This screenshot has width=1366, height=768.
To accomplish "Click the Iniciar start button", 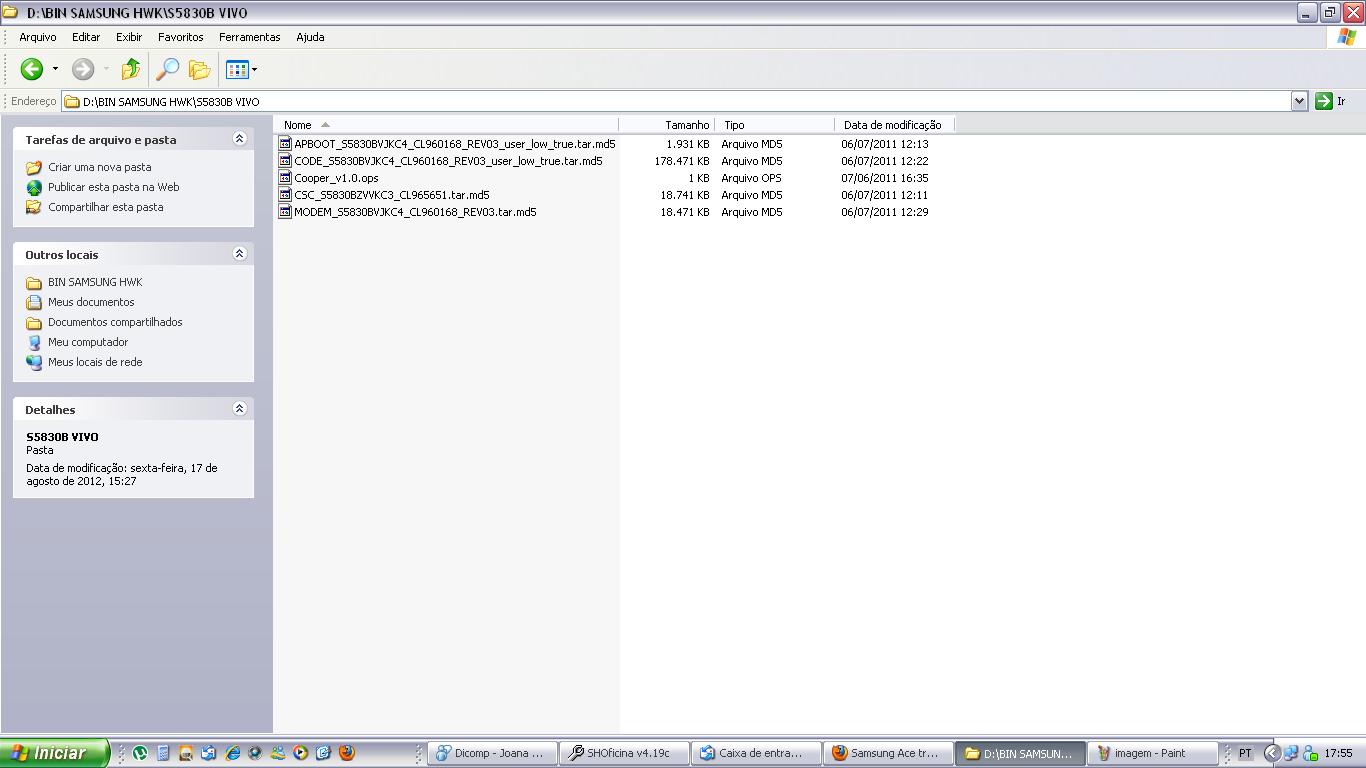I will click(54, 753).
